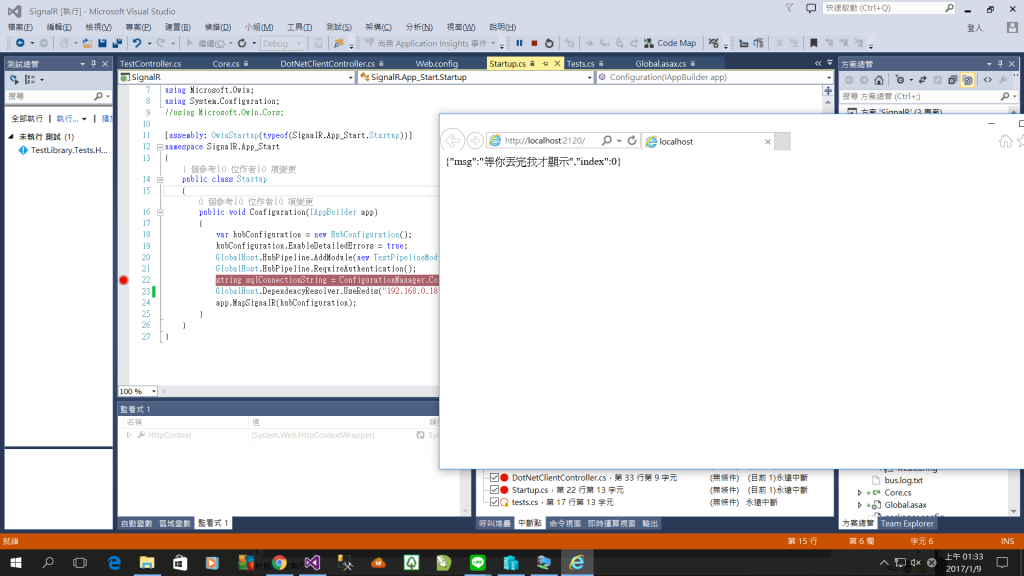
Task: Open File Explorer from the taskbar
Action: pyautogui.click(x=147, y=562)
